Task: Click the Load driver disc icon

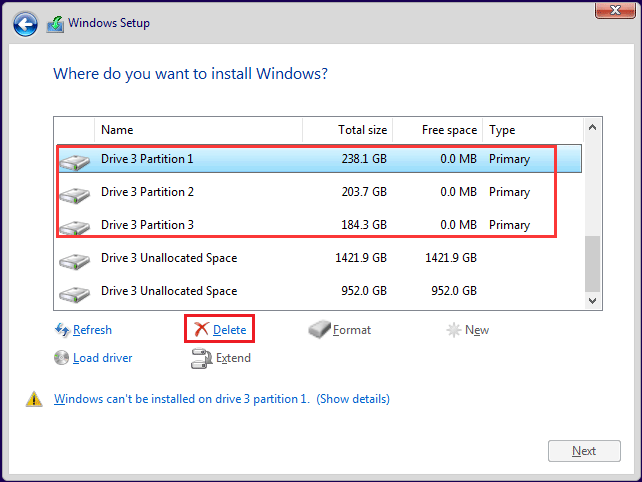Action: [x=61, y=358]
